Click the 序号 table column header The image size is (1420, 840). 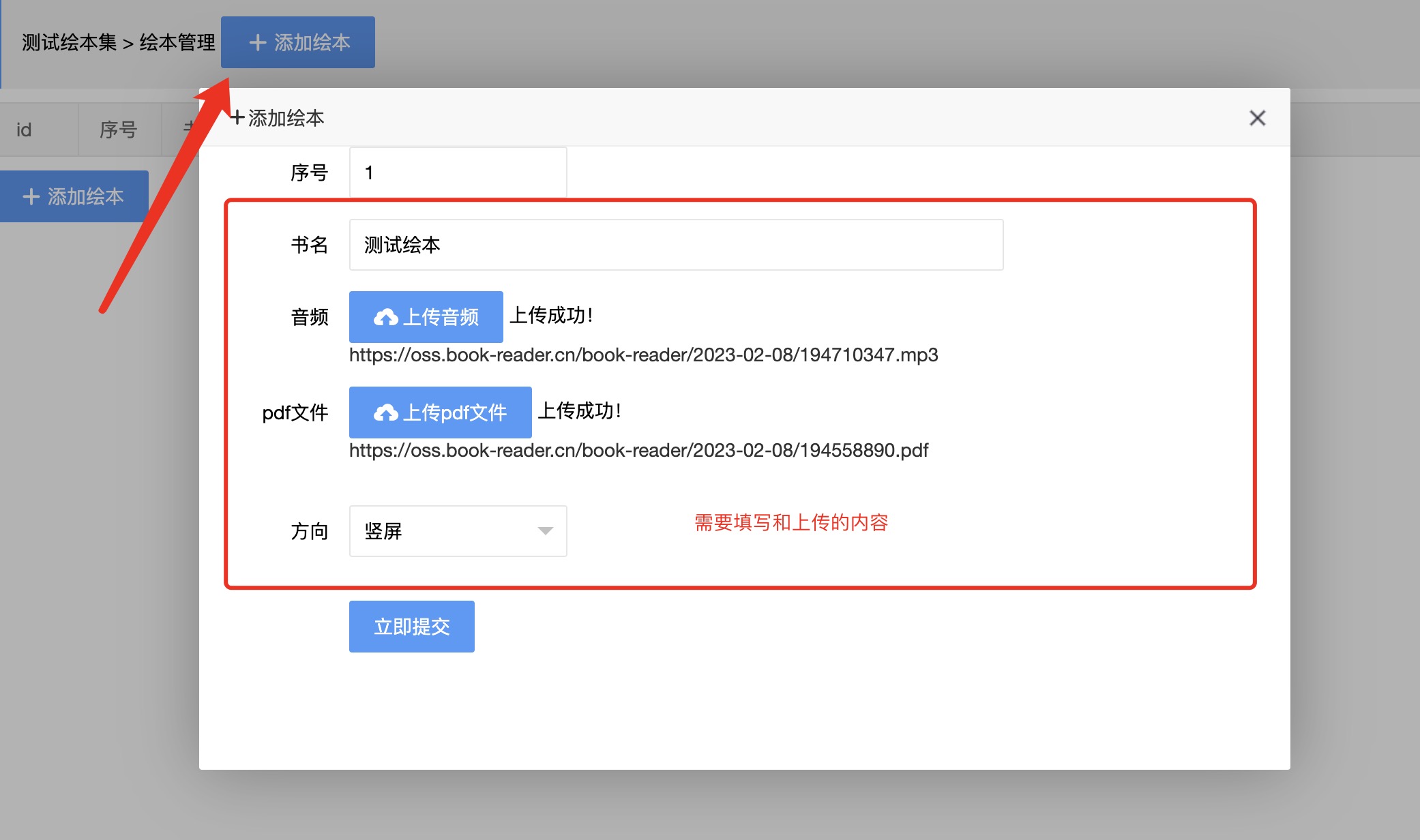coord(118,130)
